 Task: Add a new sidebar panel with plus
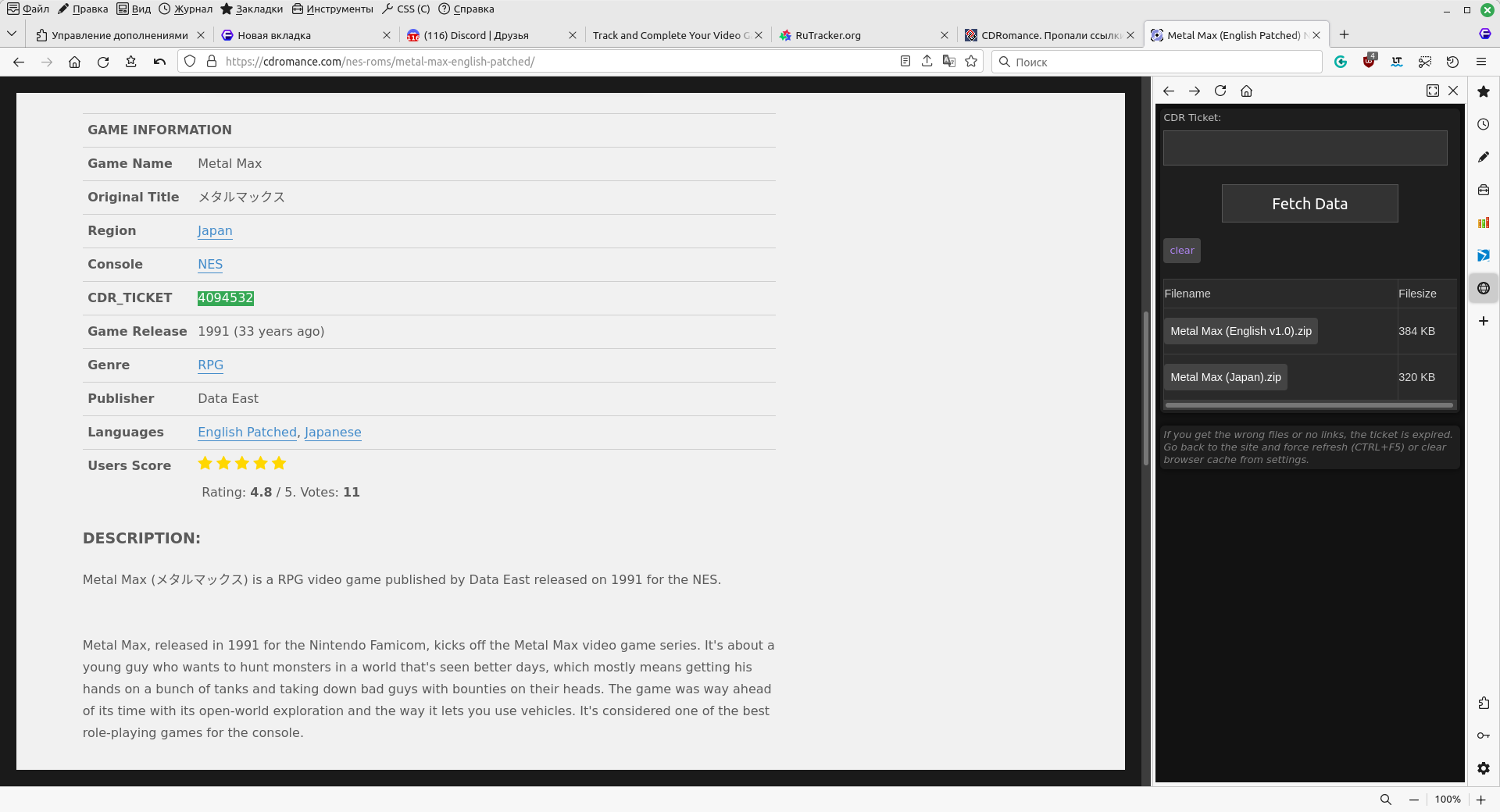click(1484, 321)
